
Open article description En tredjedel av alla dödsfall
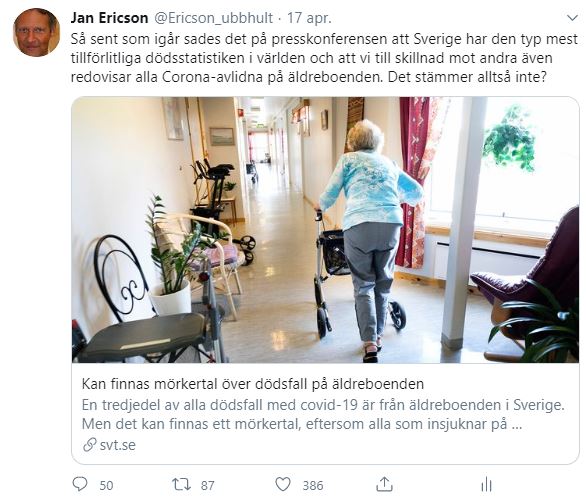click(323, 405)
